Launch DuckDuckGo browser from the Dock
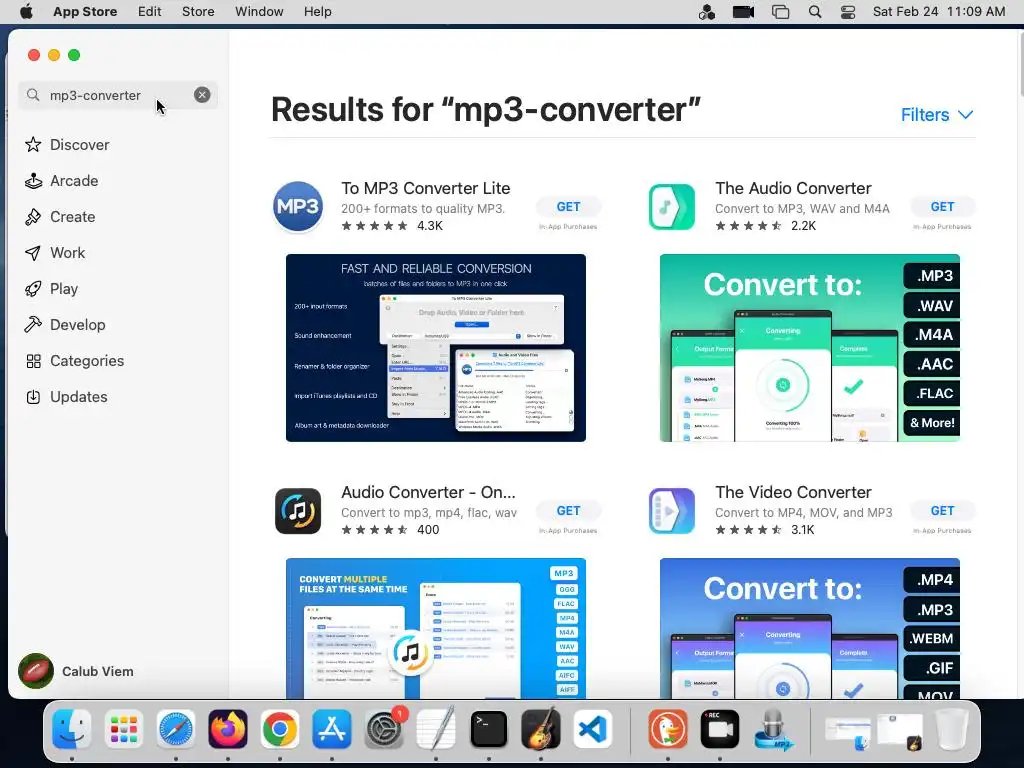Screen dimensions: 1024x768 667,729
